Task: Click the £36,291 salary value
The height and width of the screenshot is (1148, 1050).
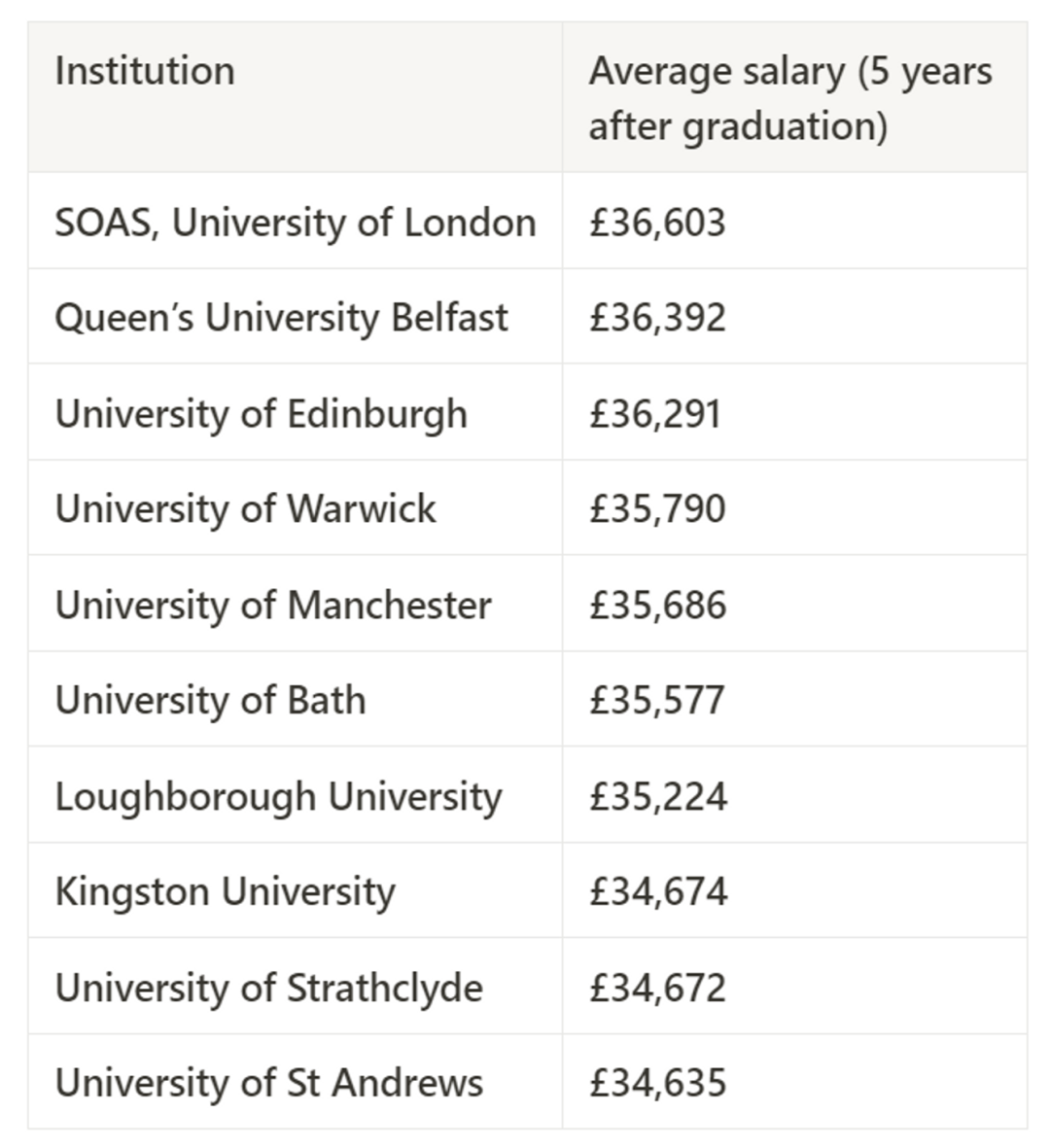Action: click(655, 414)
